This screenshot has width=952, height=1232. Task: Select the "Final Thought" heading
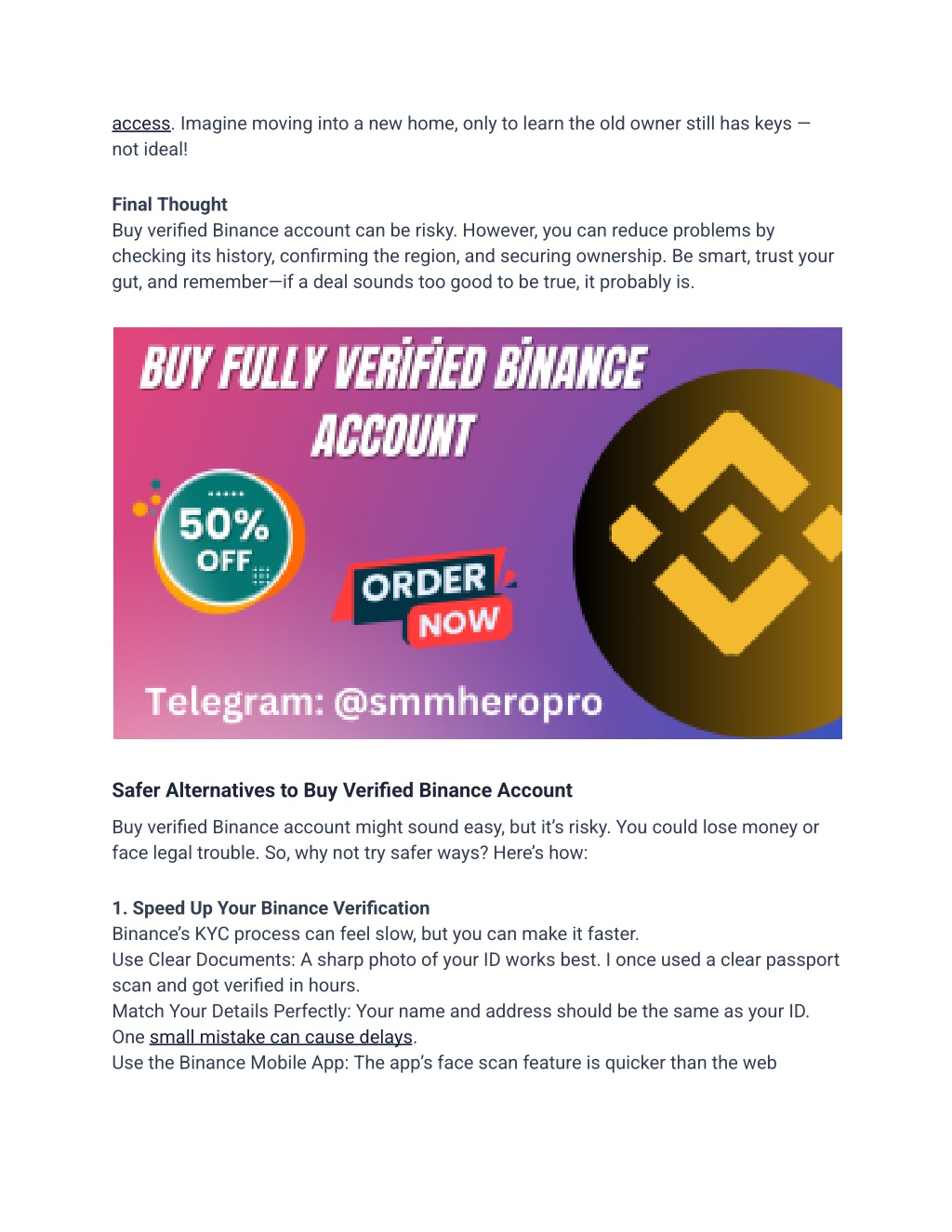pos(169,205)
